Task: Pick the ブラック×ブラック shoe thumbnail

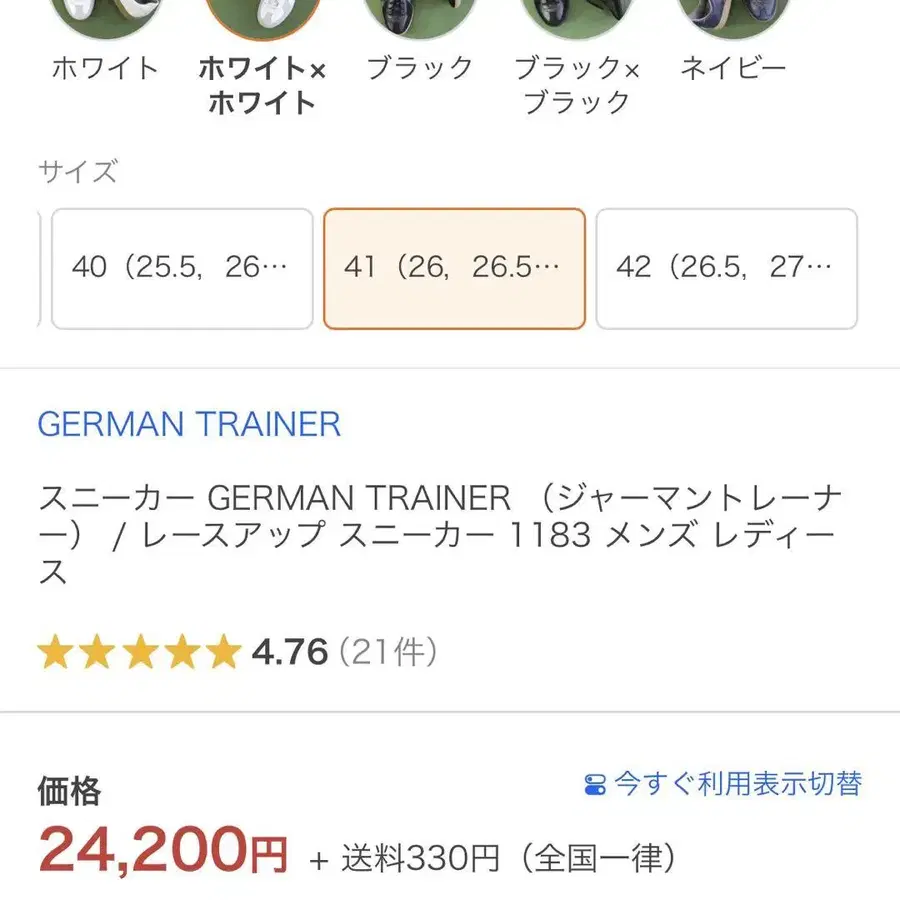Action: [x=576, y=15]
